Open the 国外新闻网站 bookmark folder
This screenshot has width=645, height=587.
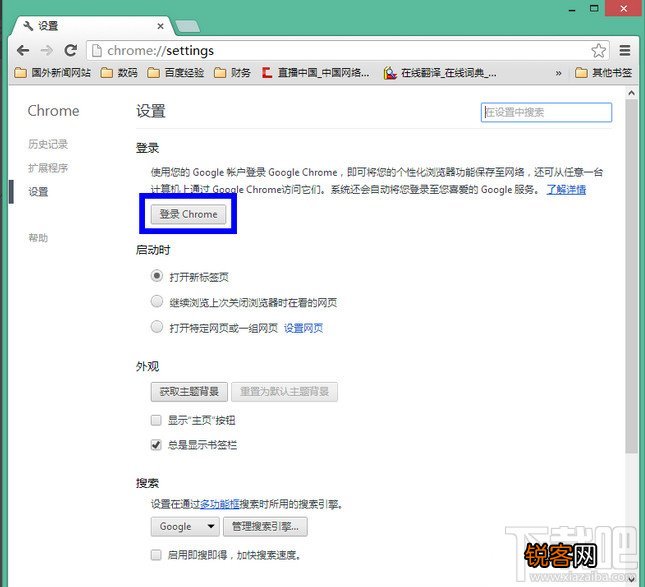[x=52, y=73]
